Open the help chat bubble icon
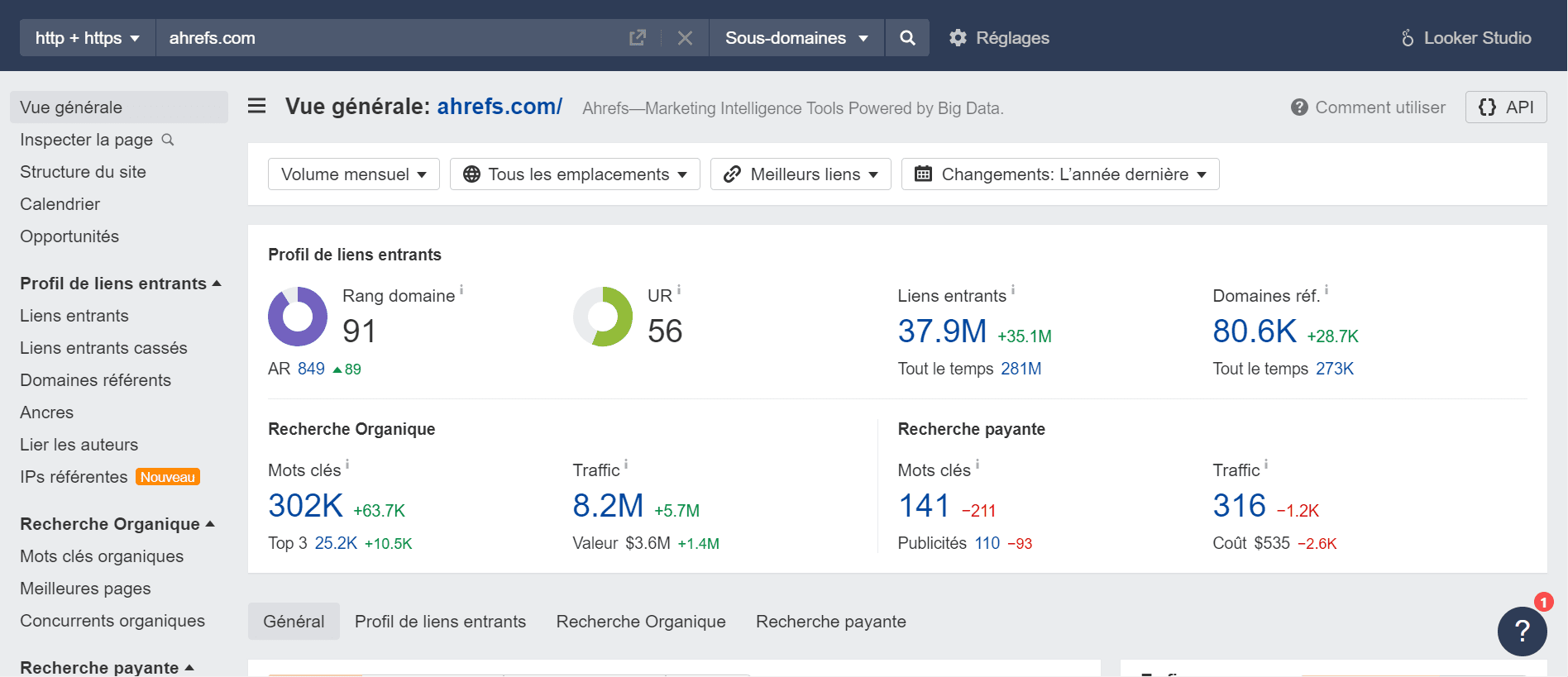1568x677 pixels. pyautogui.click(x=1523, y=632)
